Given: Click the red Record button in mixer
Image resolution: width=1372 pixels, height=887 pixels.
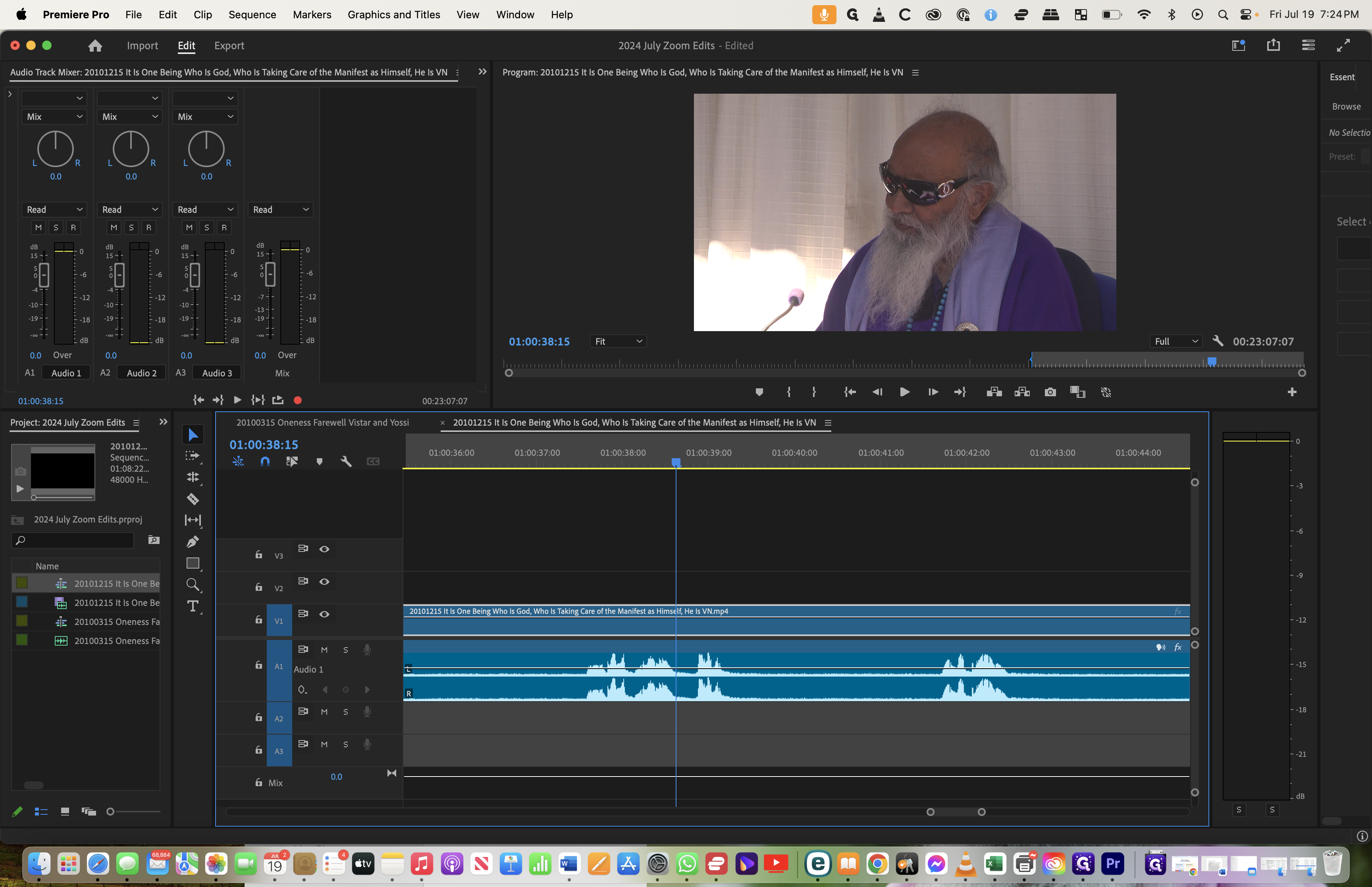Looking at the screenshot, I should point(298,400).
